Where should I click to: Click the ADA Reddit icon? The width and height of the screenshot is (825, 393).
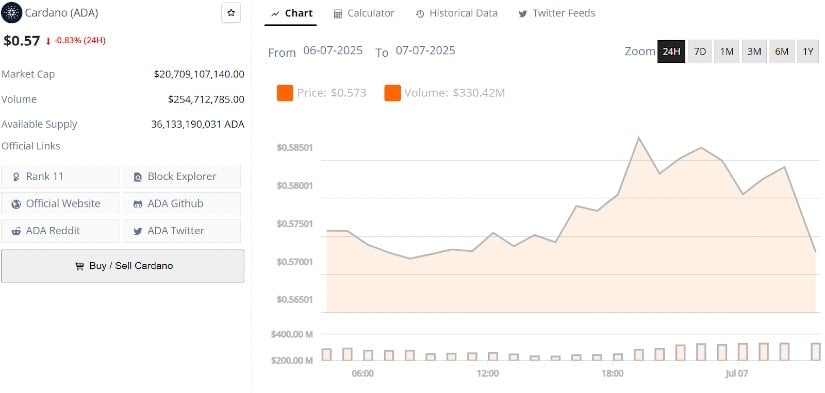pyautogui.click(x=16, y=230)
